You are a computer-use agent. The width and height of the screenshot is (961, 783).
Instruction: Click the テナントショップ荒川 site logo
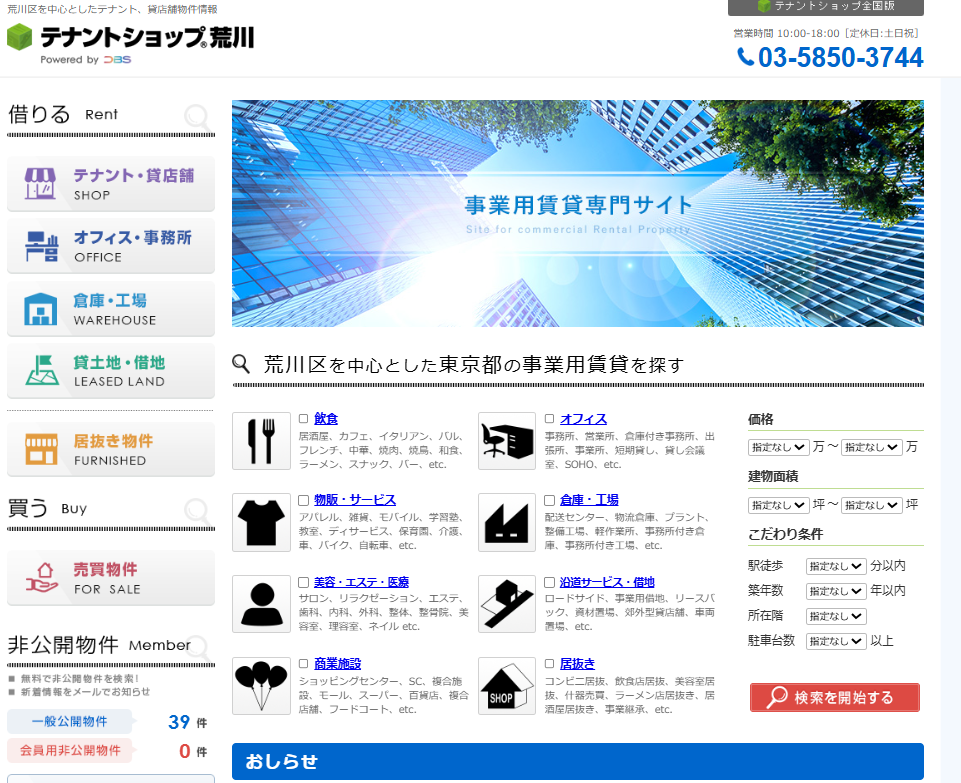(x=130, y=40)
